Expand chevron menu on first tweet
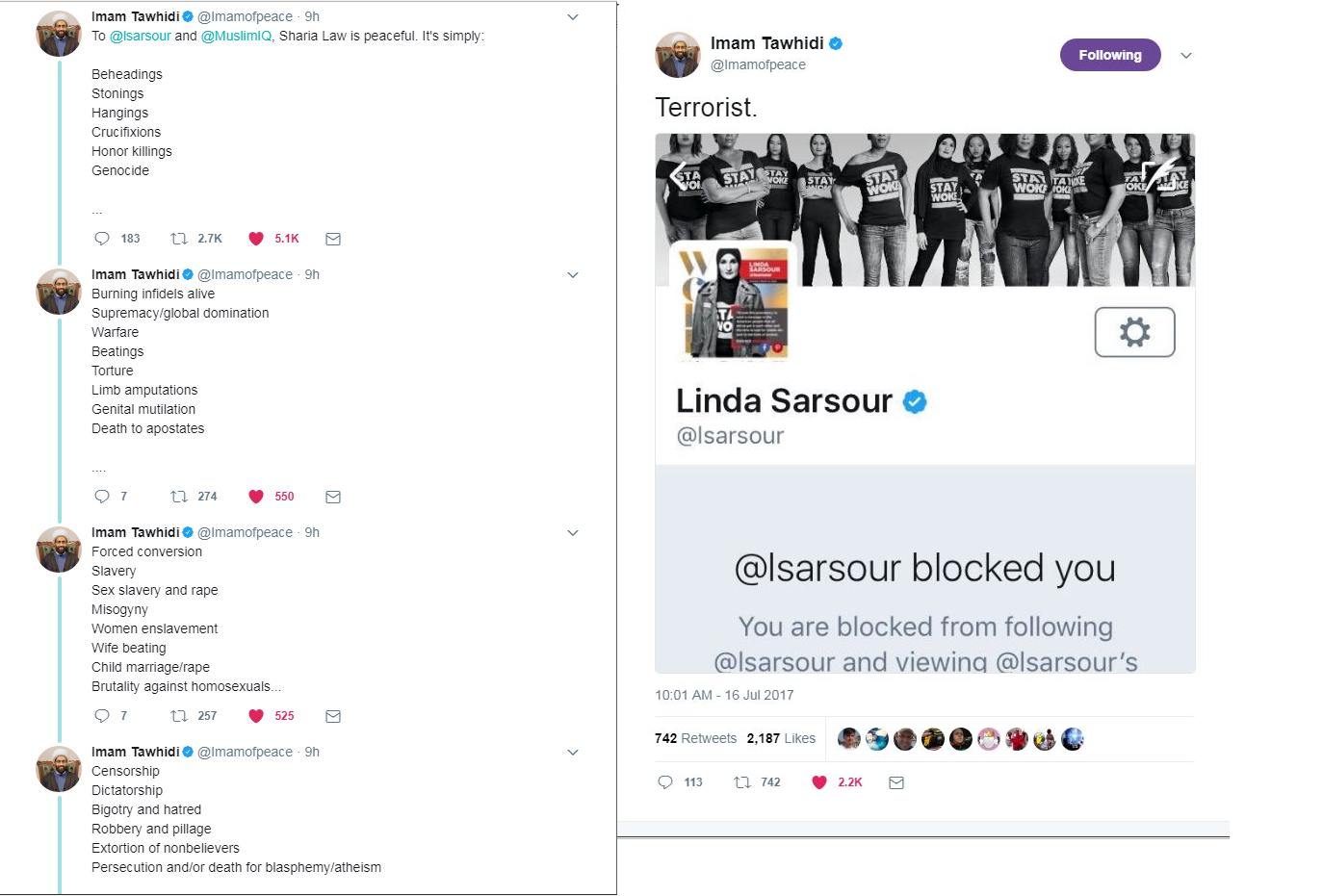The height and width of the screenshot is (896, 1323). coord(573,17)
